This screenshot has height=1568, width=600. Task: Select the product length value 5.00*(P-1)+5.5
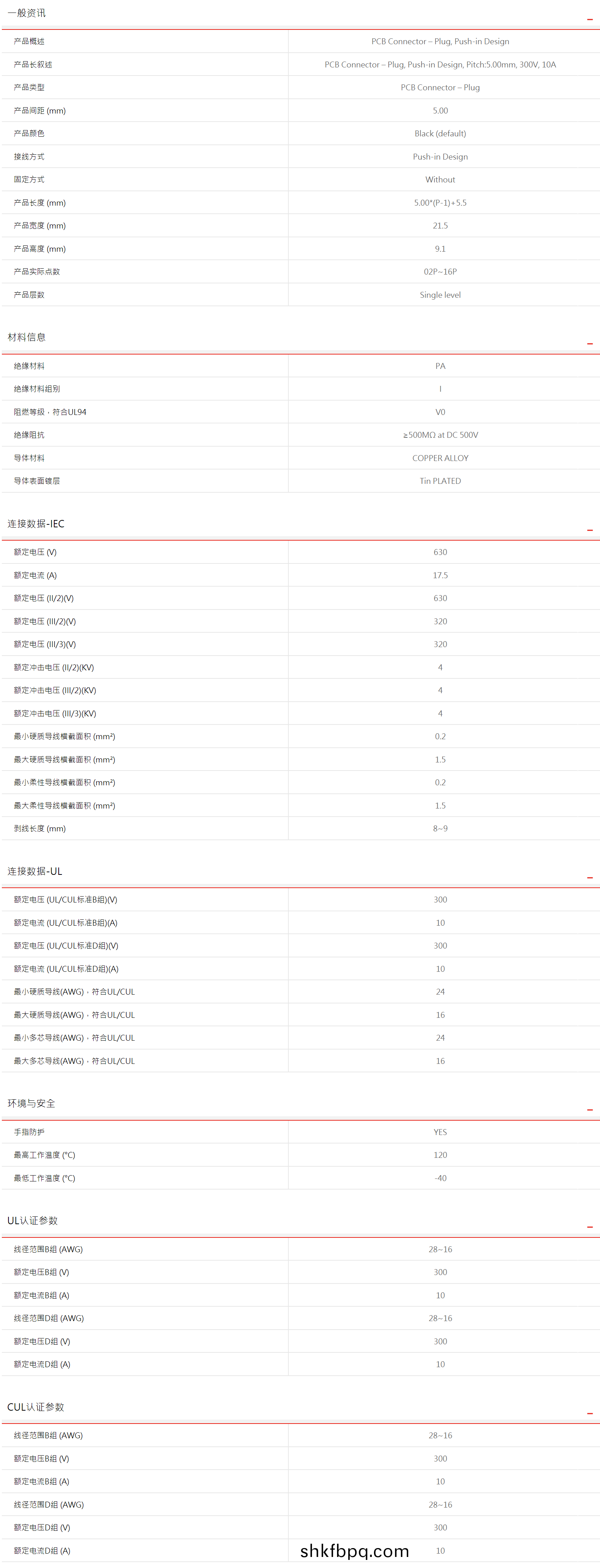pos(440,203)
